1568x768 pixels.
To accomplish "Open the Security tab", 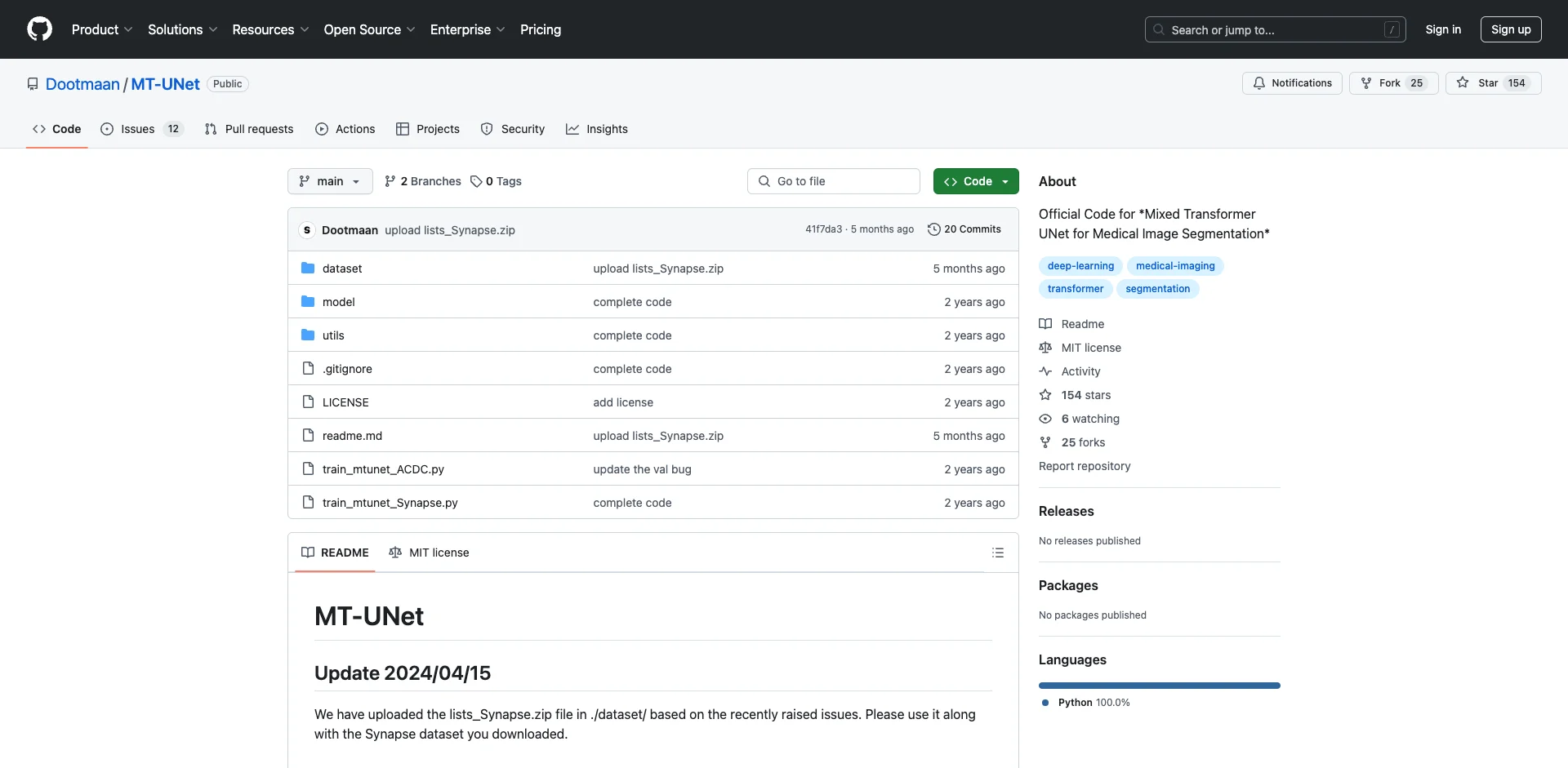I will [x=513, y=129].
